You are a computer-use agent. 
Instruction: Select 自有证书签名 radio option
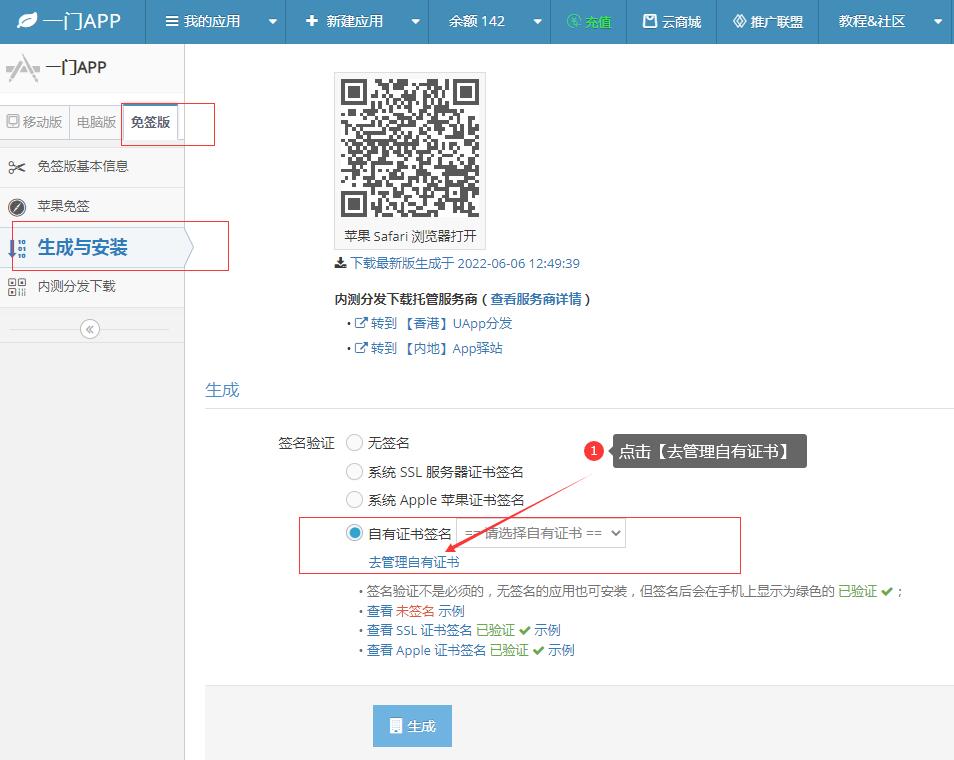[354, 533]
